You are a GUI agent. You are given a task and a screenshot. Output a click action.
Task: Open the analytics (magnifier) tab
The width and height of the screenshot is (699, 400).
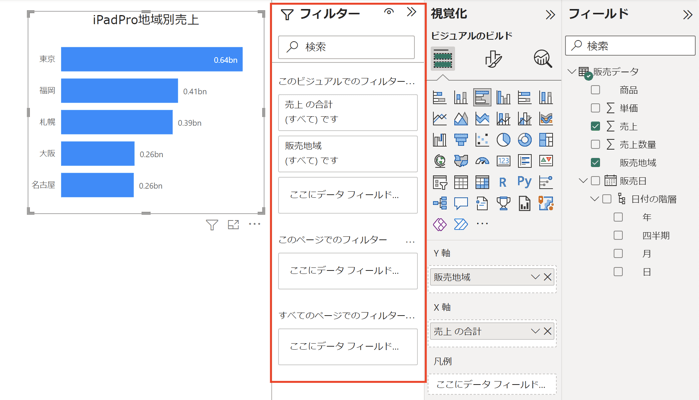(x=543, y=58)
